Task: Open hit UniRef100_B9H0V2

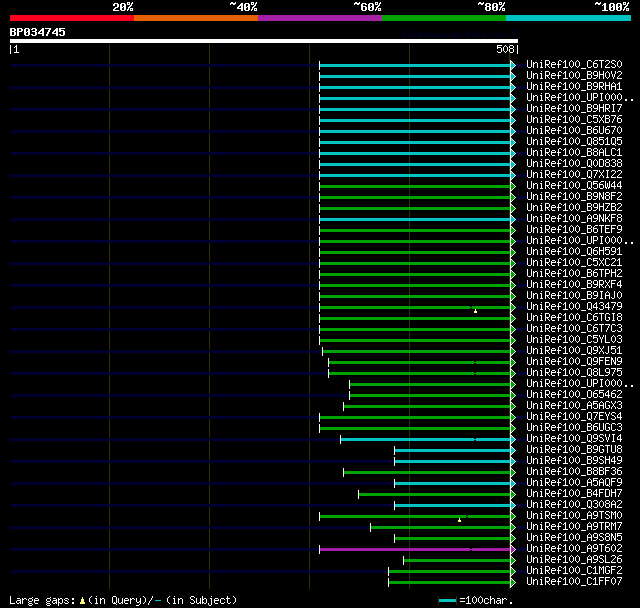Action: [x=574, y=75]
